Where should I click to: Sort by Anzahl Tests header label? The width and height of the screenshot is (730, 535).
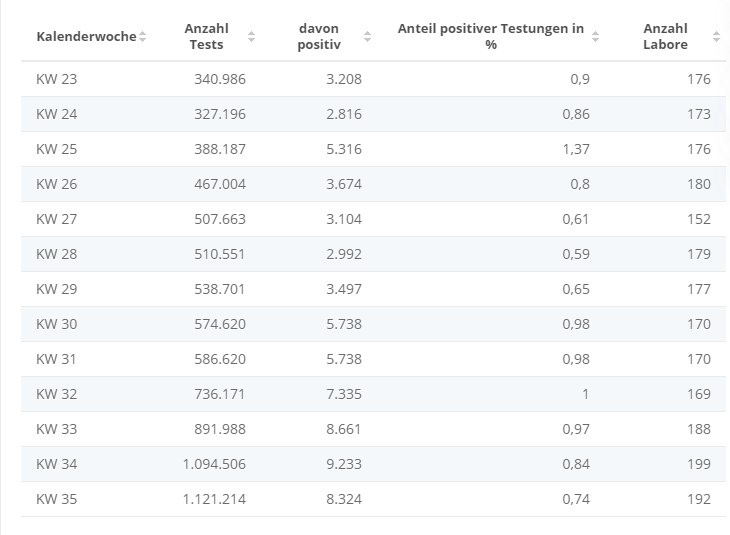pyautogui.click(x=207, y=37)
